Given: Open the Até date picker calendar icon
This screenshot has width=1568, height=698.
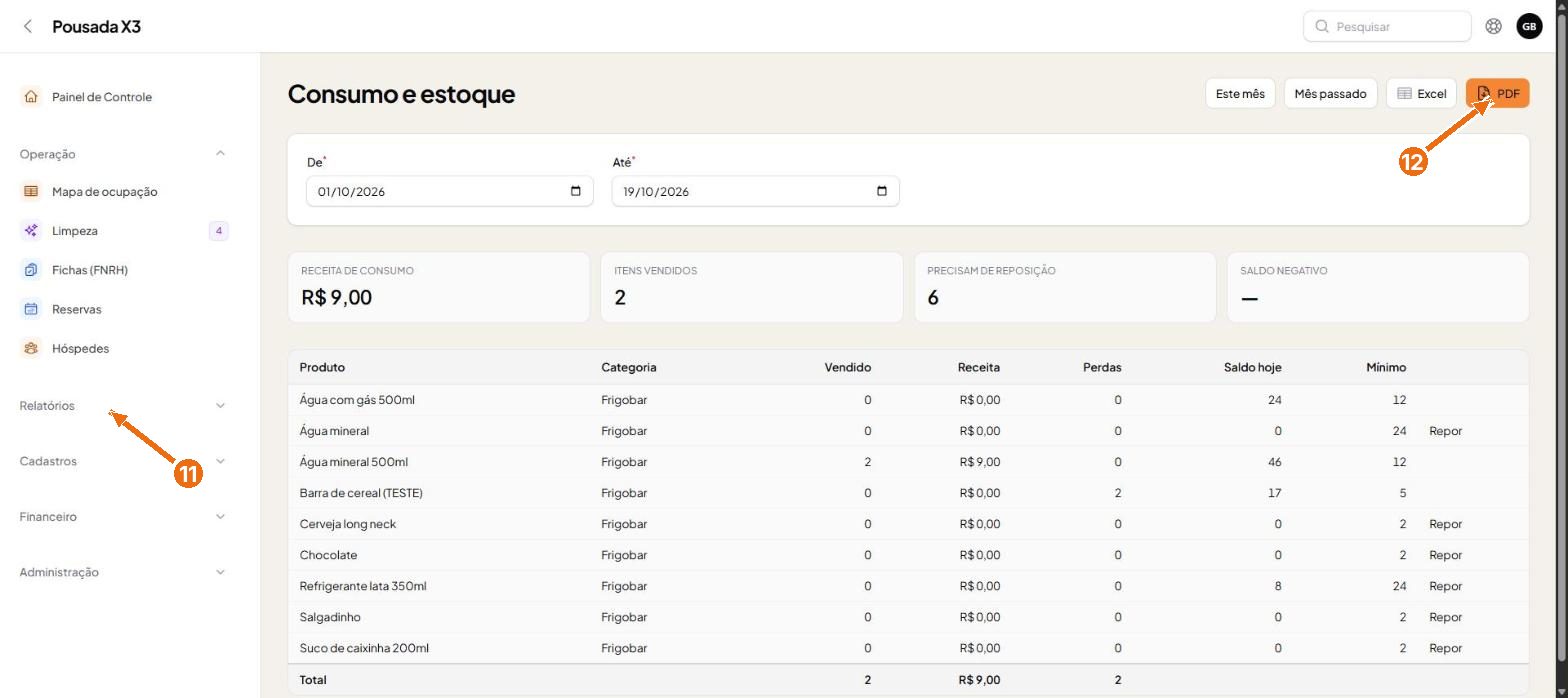Looking at the screenshot, I should click(881, 191).
